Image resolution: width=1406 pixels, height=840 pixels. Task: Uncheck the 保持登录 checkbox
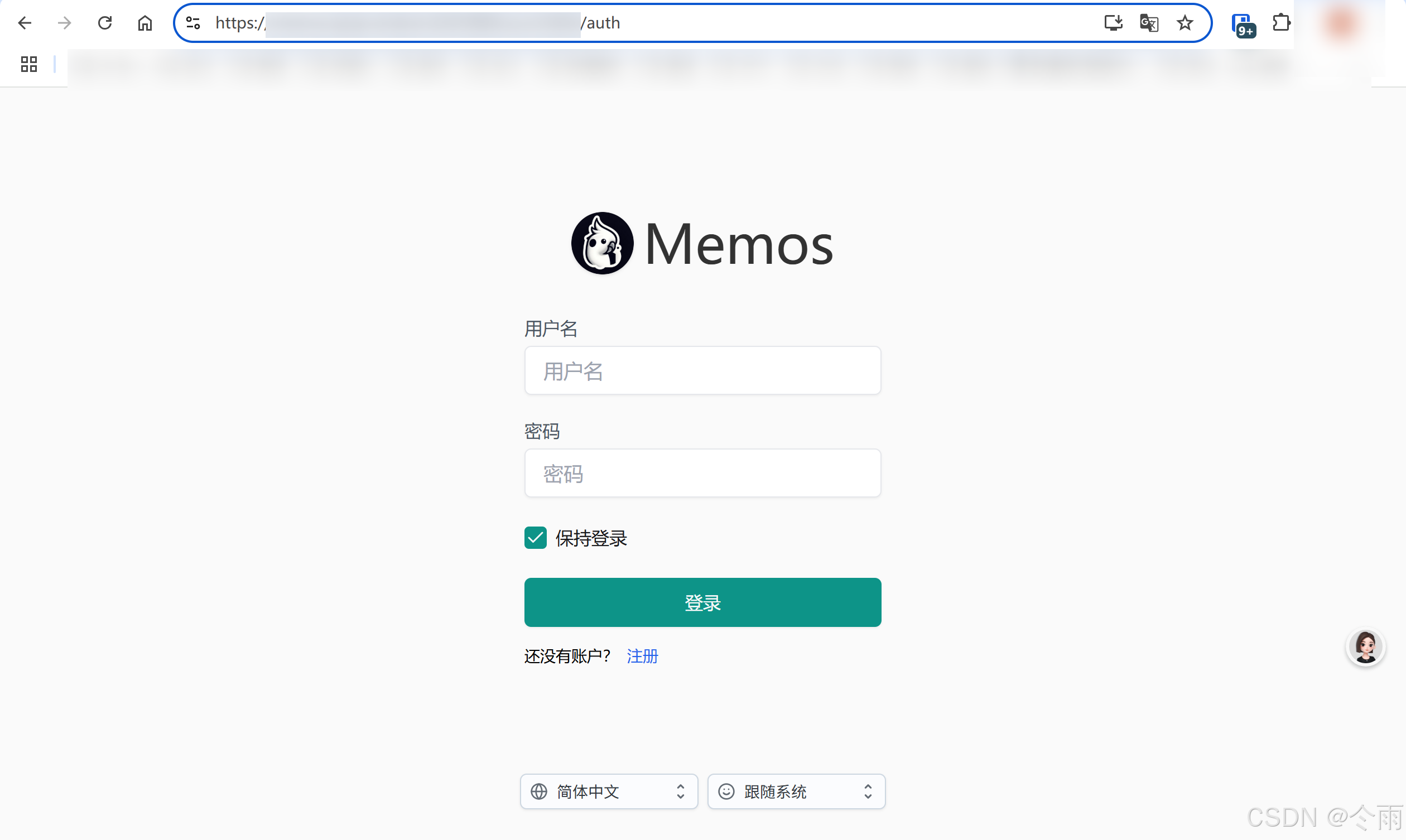tap(535, 538)
